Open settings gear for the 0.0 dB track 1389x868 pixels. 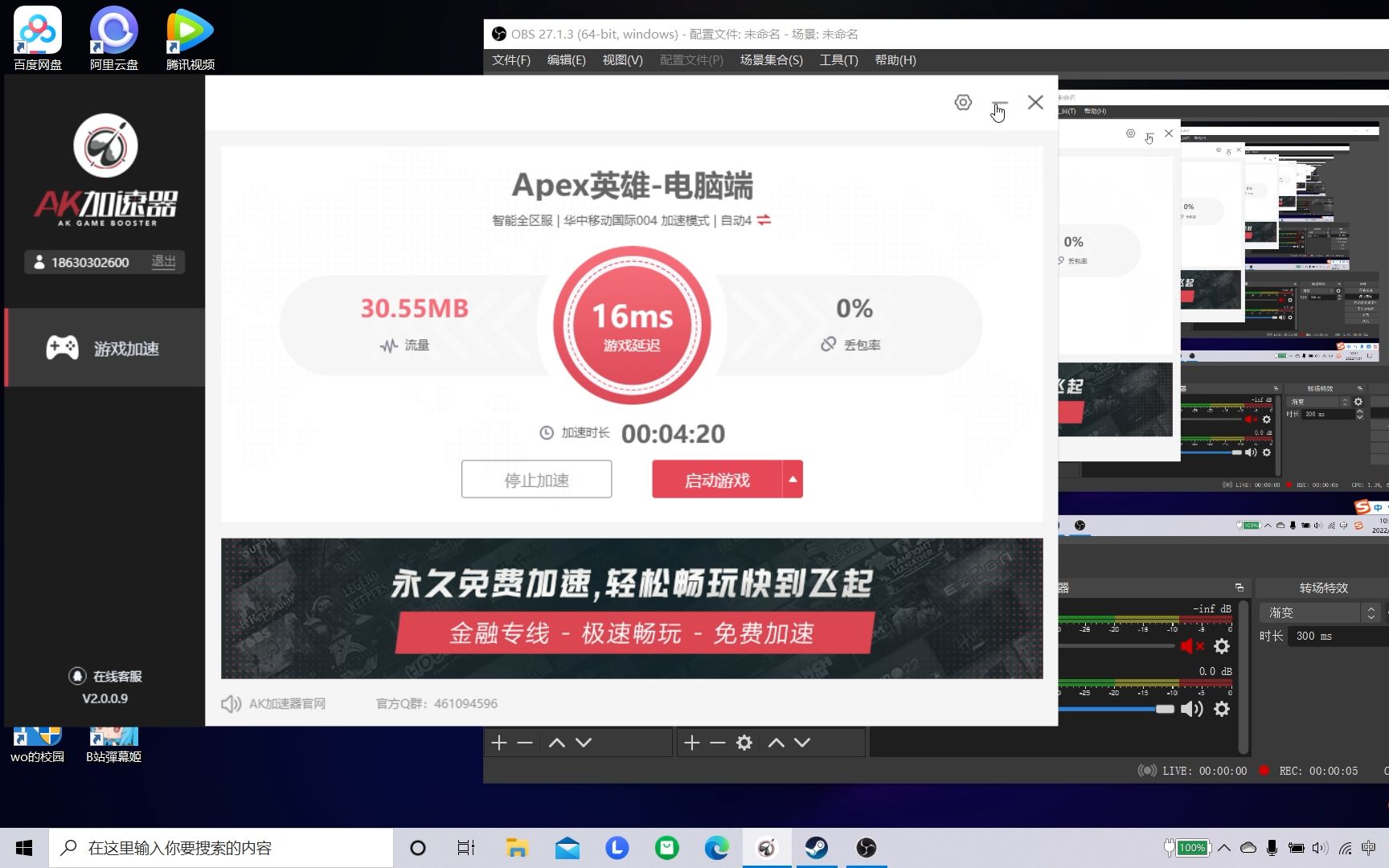click(x=1222, y=709)
